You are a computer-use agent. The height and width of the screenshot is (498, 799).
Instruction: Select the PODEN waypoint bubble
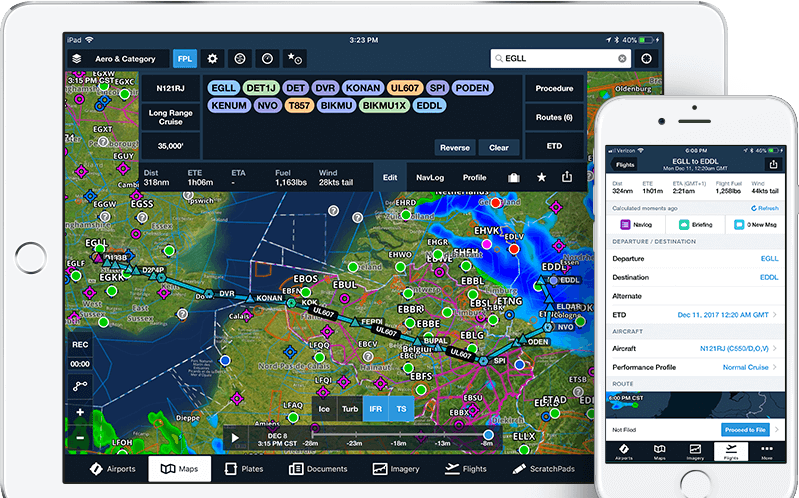point(472,88)
